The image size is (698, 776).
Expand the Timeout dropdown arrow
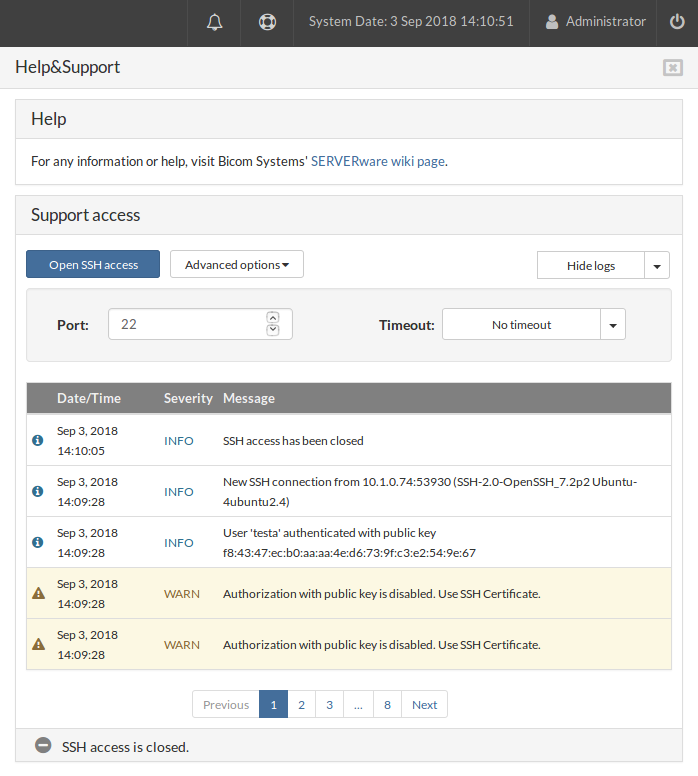point(613,325)
